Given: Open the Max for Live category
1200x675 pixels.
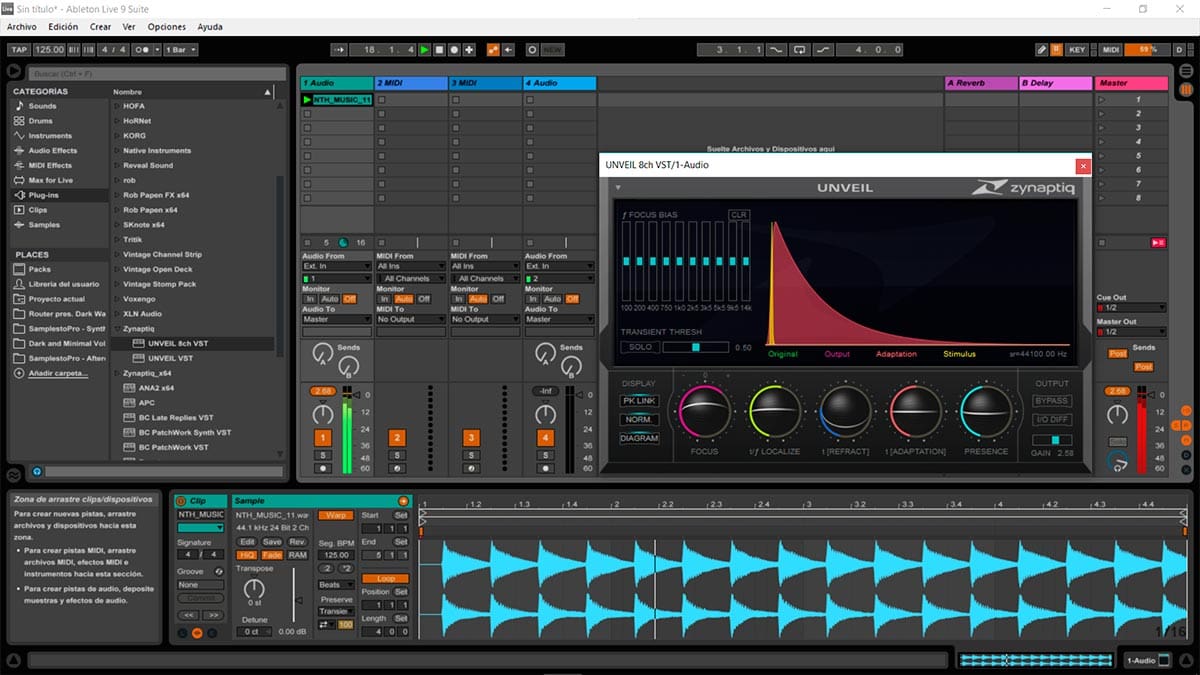Looking at the screenshot, I should [x=50, y=180].
